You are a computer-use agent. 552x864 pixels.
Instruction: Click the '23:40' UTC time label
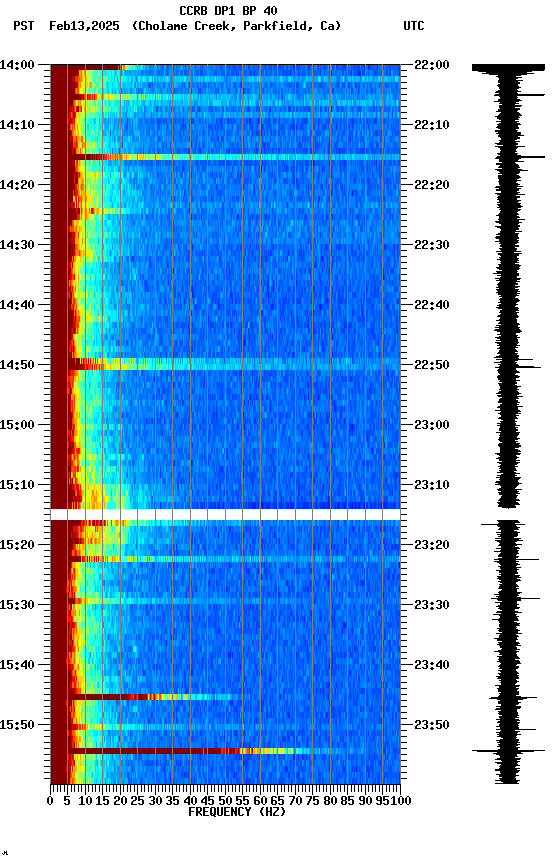(432, 666)
